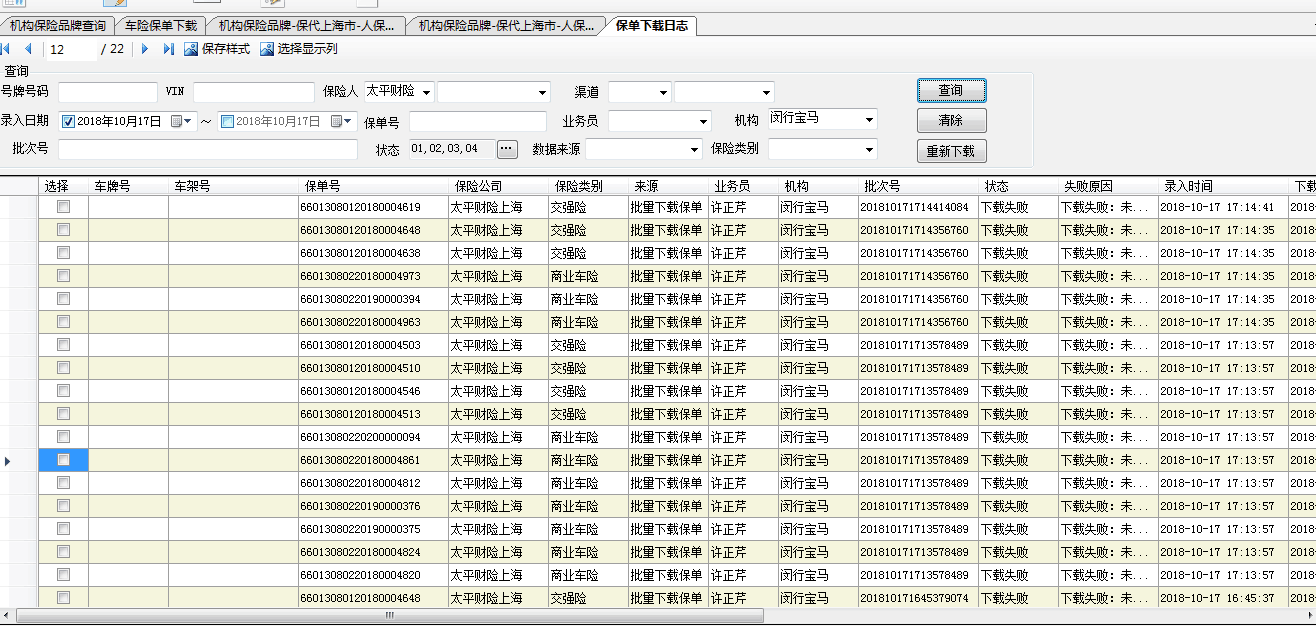
Task: Enable the end date checkbox
Action: (x=227, y=121)
